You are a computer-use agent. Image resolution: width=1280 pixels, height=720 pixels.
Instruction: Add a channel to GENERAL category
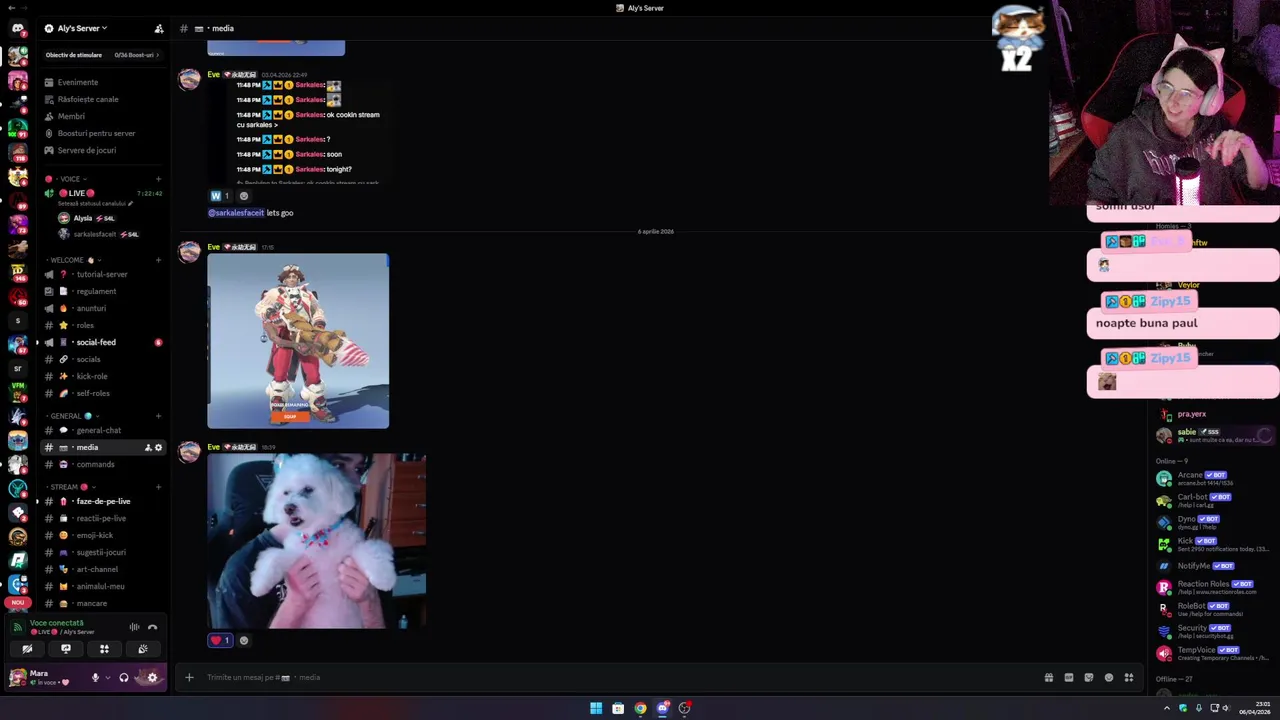(x=158, y=416)
